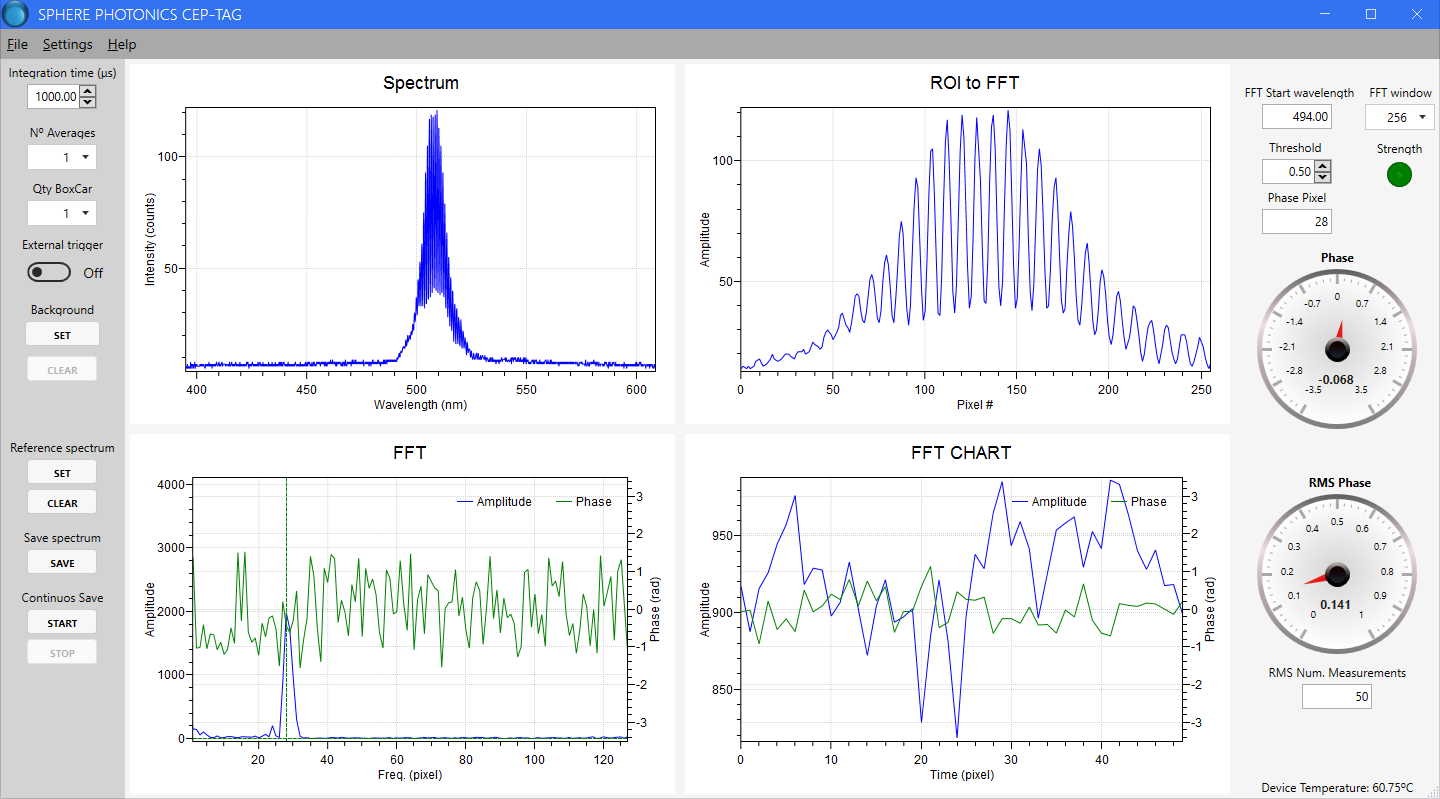
Task: Click the Phase gauge dial
Action: pos(1337,350)
